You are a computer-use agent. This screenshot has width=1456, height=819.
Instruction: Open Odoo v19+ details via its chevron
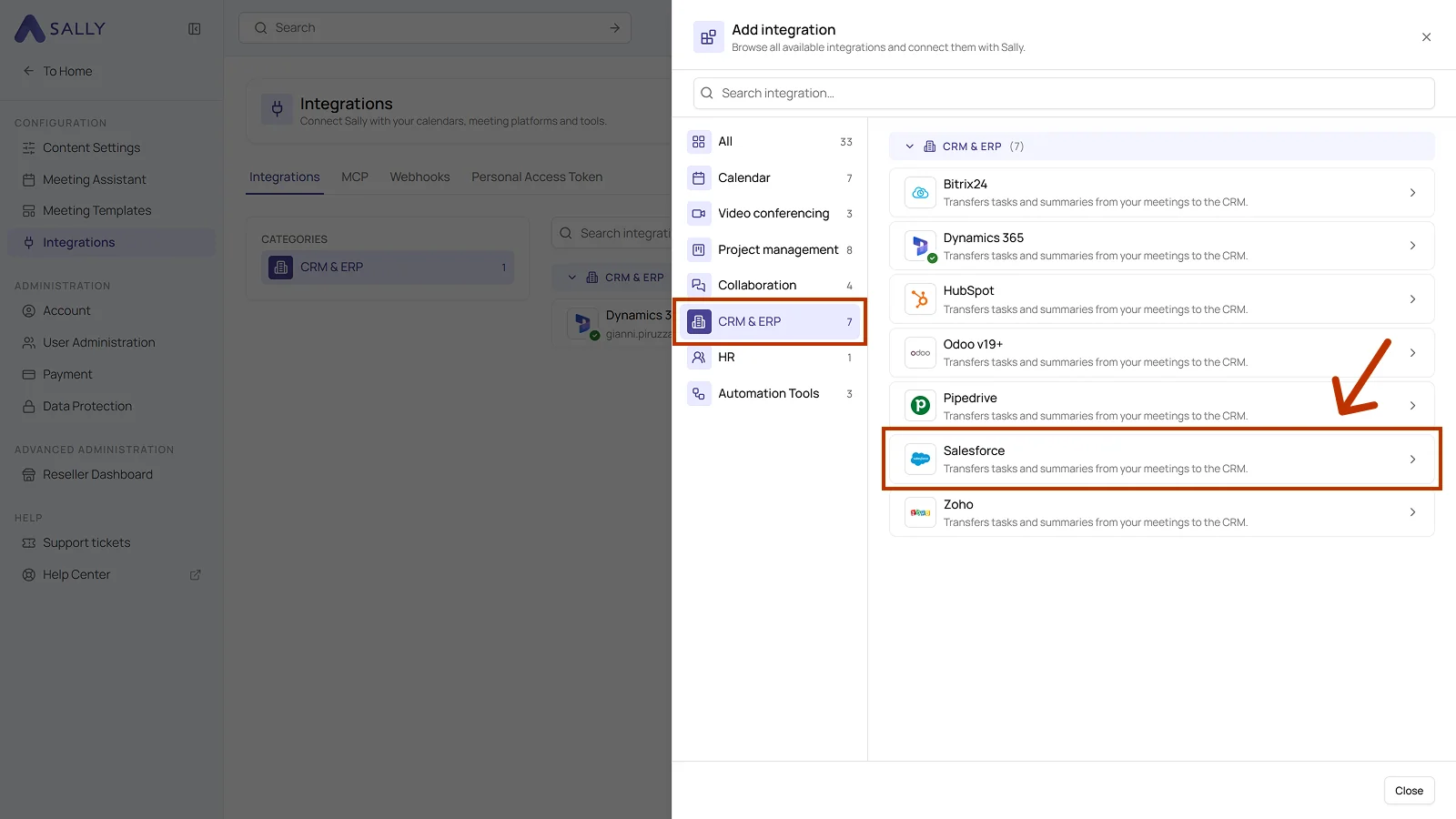coord(1412,353)
